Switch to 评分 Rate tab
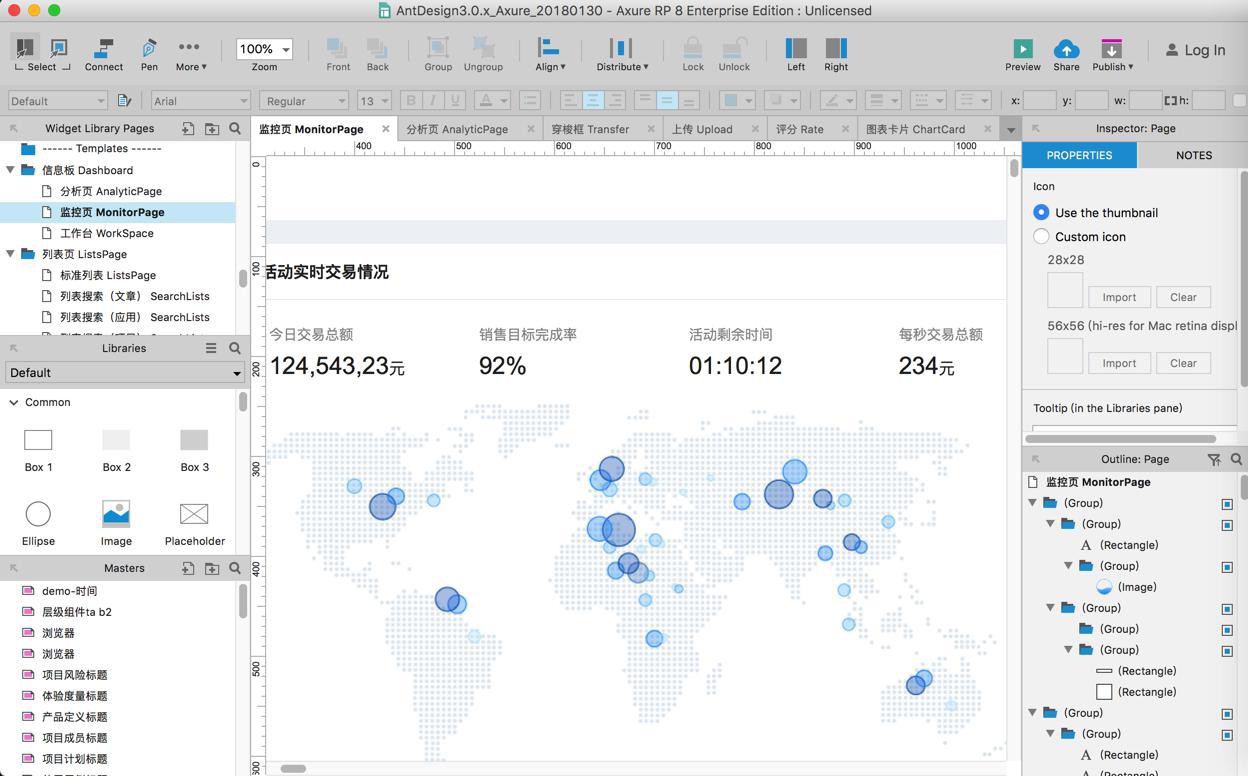1248x776 pixels. coord(800,129)
